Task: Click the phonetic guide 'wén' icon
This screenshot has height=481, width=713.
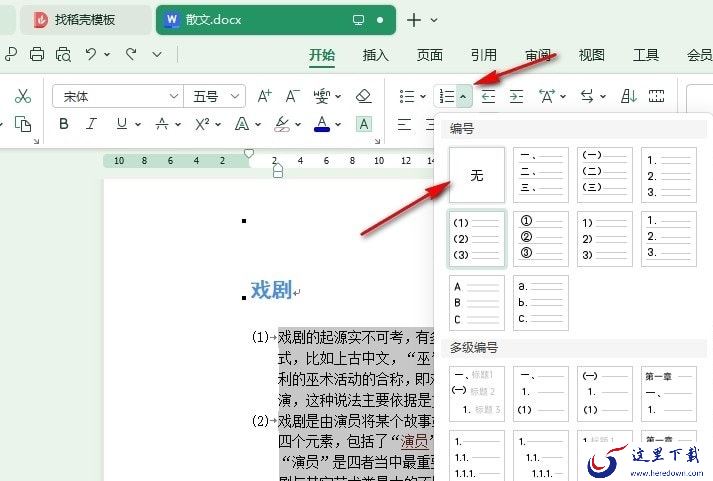Action: [x=322, y=96]
